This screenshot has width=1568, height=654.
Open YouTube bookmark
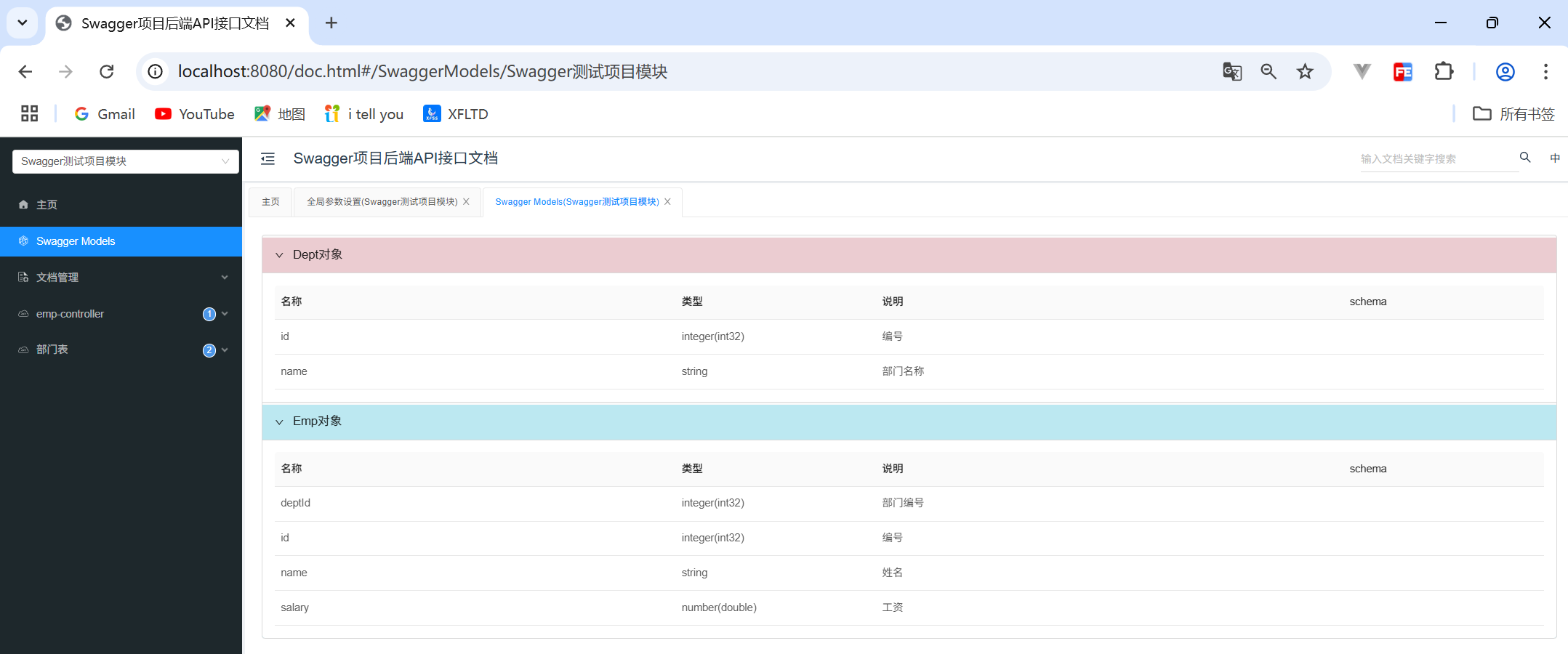pyautogui.click(x=195, y=114)
